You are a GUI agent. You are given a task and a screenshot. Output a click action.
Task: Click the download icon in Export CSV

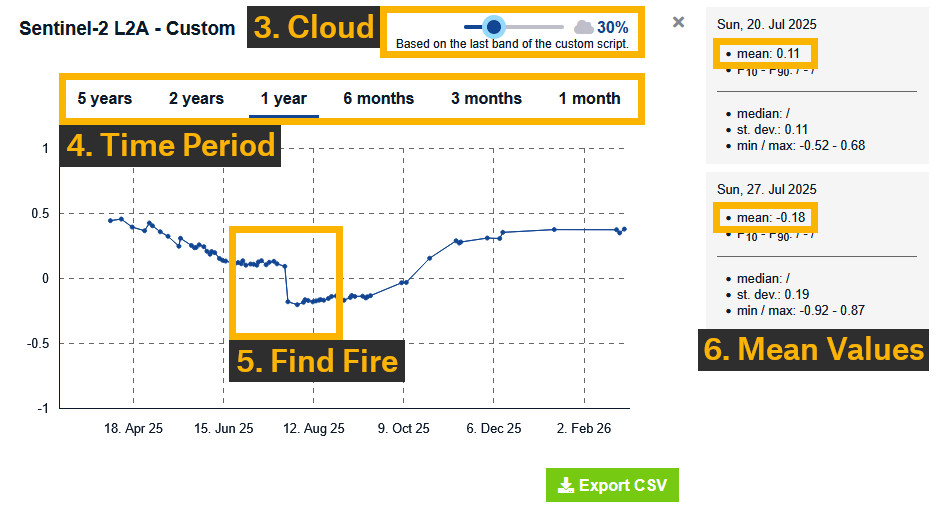point(565,485)
